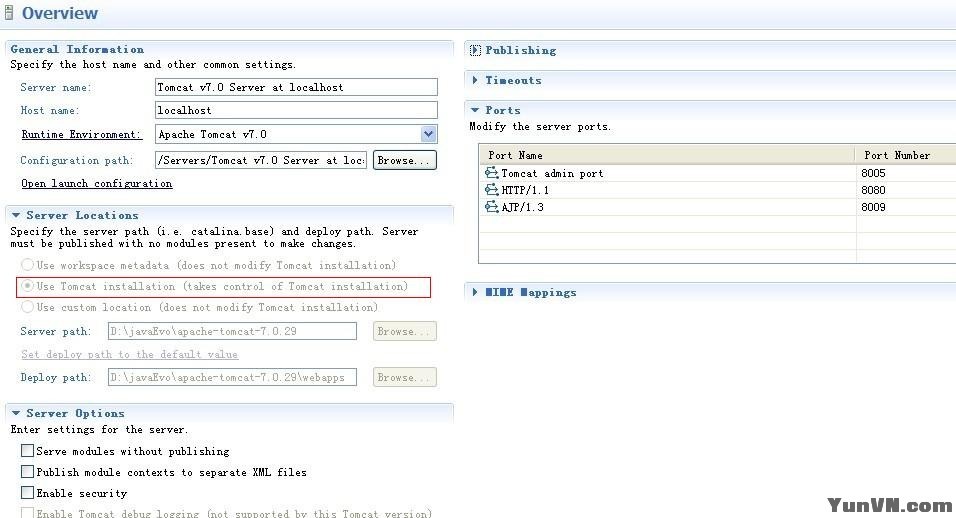Click the Configuration path field
Screen dimensions: 956x518
tap(261, 160)
